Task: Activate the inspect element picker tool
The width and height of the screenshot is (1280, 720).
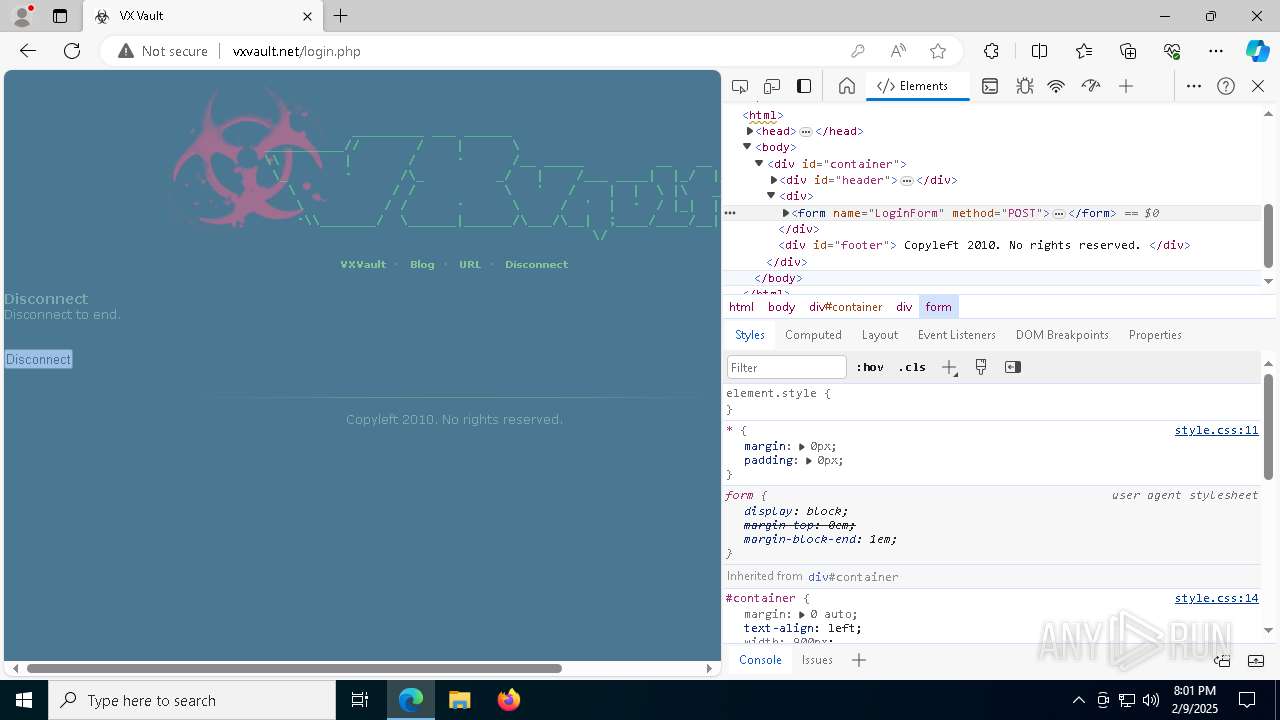Action: click(x=740, y=86)
